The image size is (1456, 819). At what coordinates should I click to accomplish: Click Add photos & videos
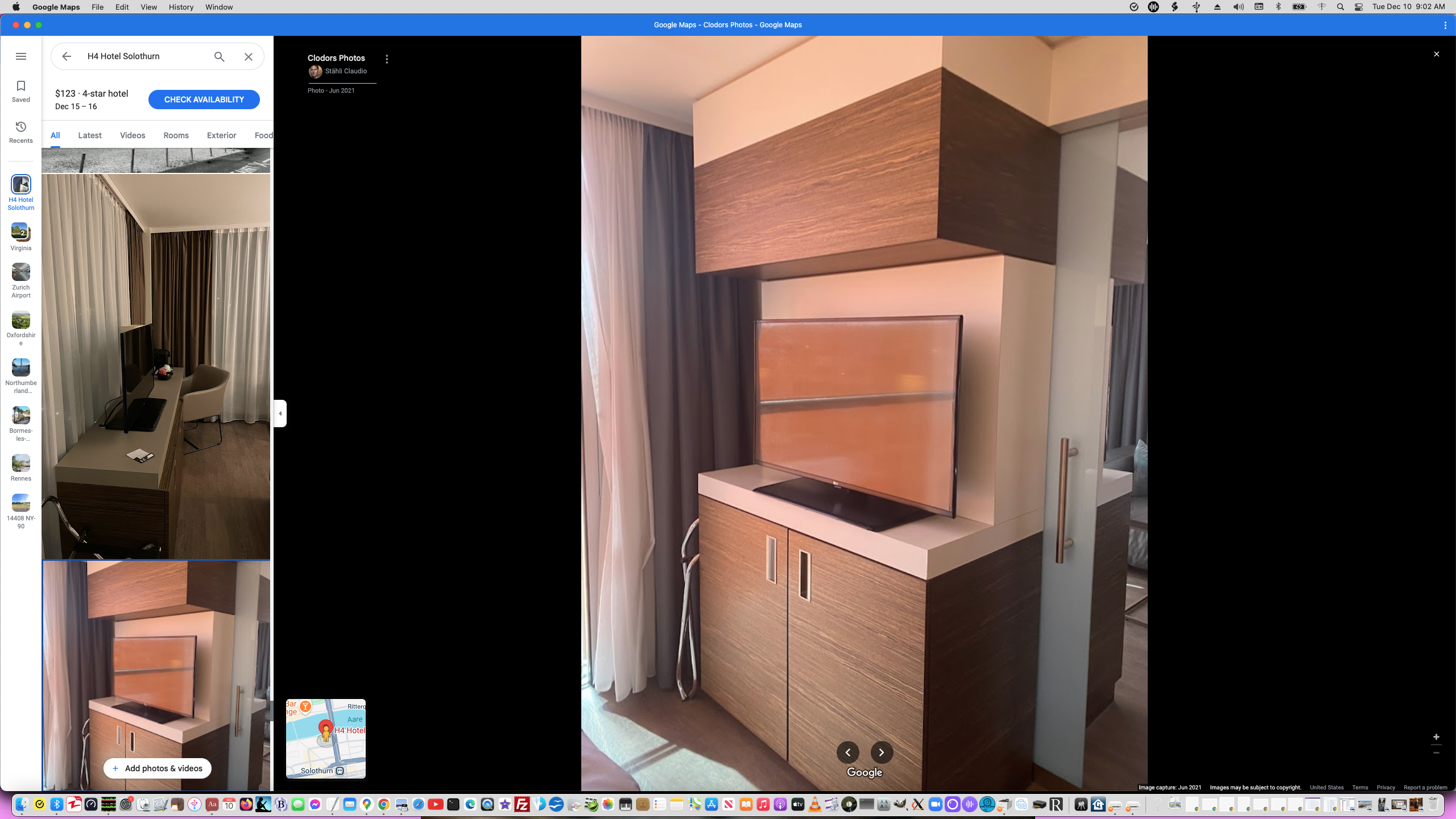157,768
